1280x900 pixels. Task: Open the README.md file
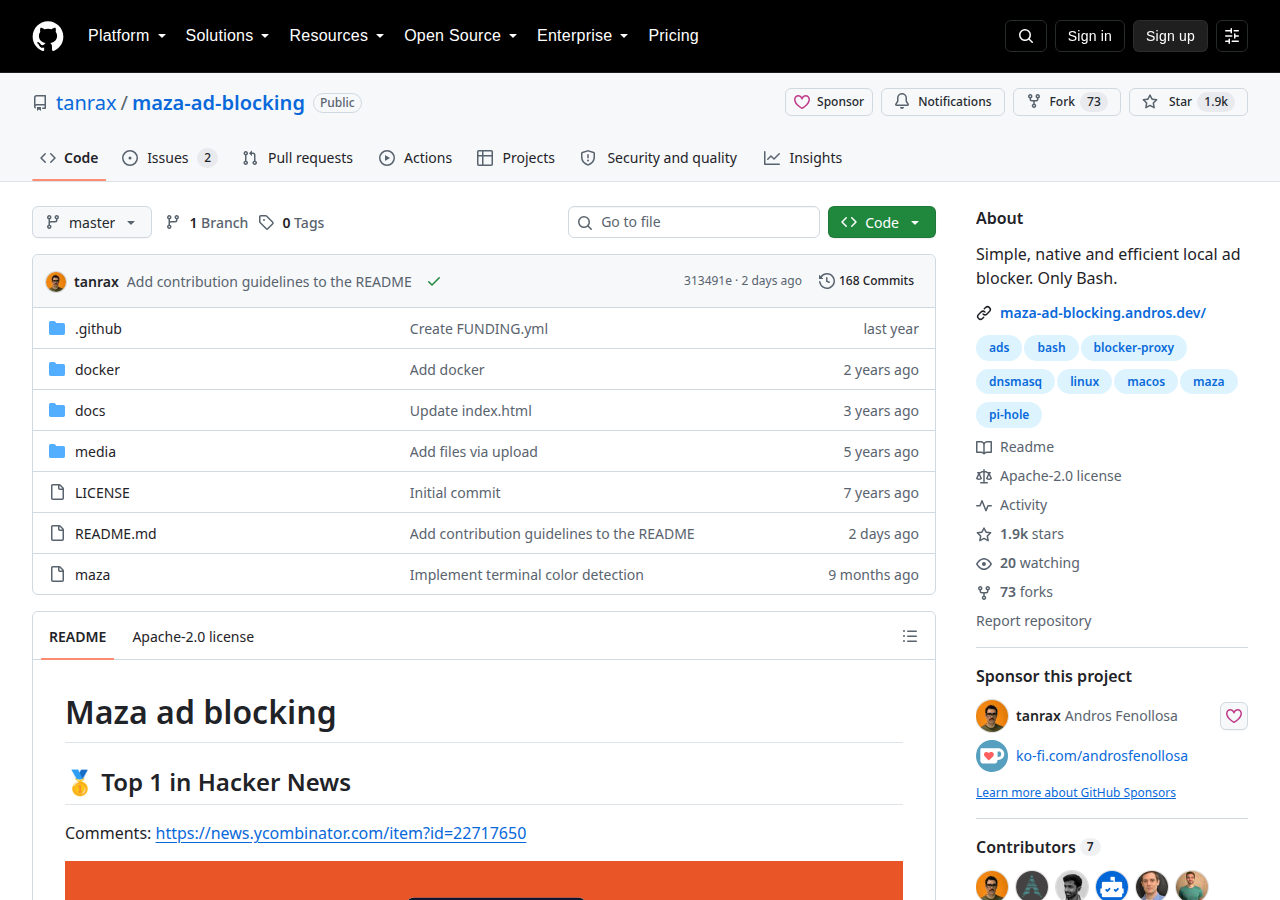tap(116, 534)
